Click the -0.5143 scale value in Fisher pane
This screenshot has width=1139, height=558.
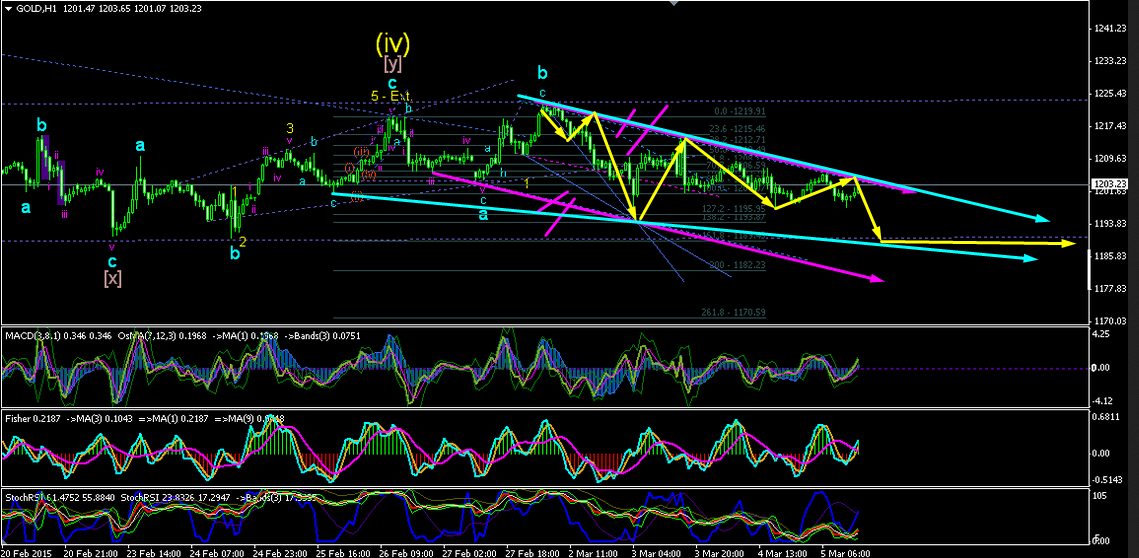[x=1109, y=480]
